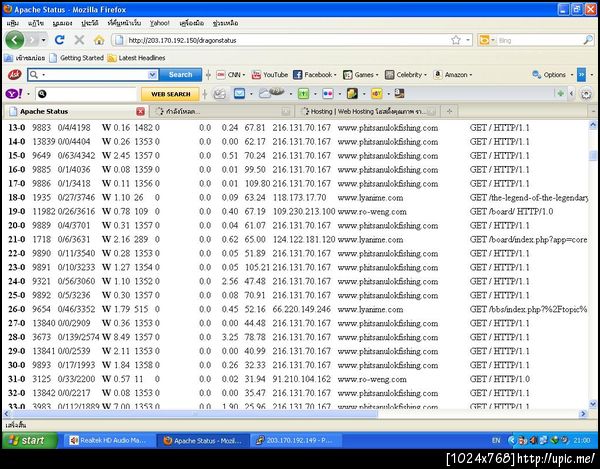Open the Yahoo! toolbar logo

[14, 94]
